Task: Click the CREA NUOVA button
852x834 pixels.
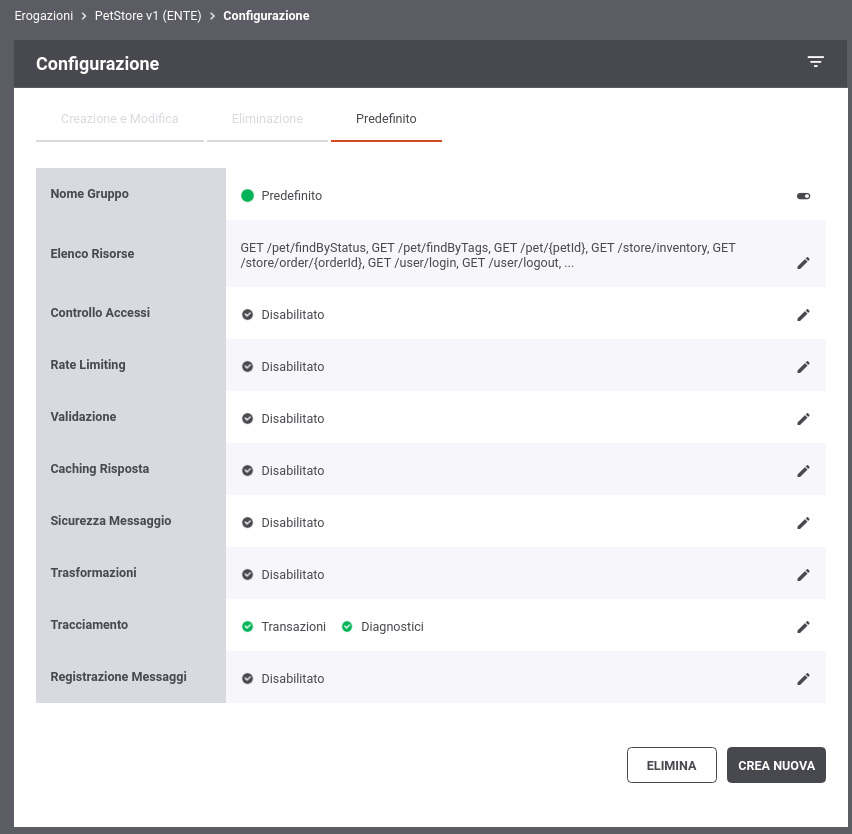Action: click(x=776, y=765)
